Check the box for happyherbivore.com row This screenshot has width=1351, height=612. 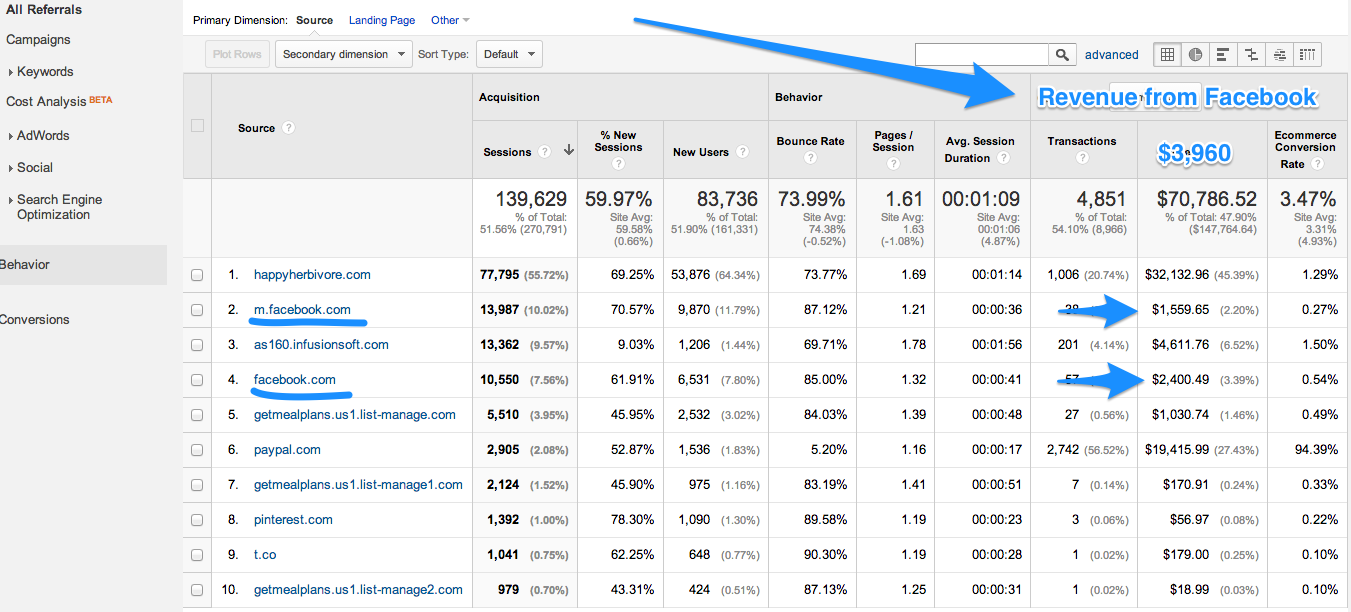tap(197, 275)
